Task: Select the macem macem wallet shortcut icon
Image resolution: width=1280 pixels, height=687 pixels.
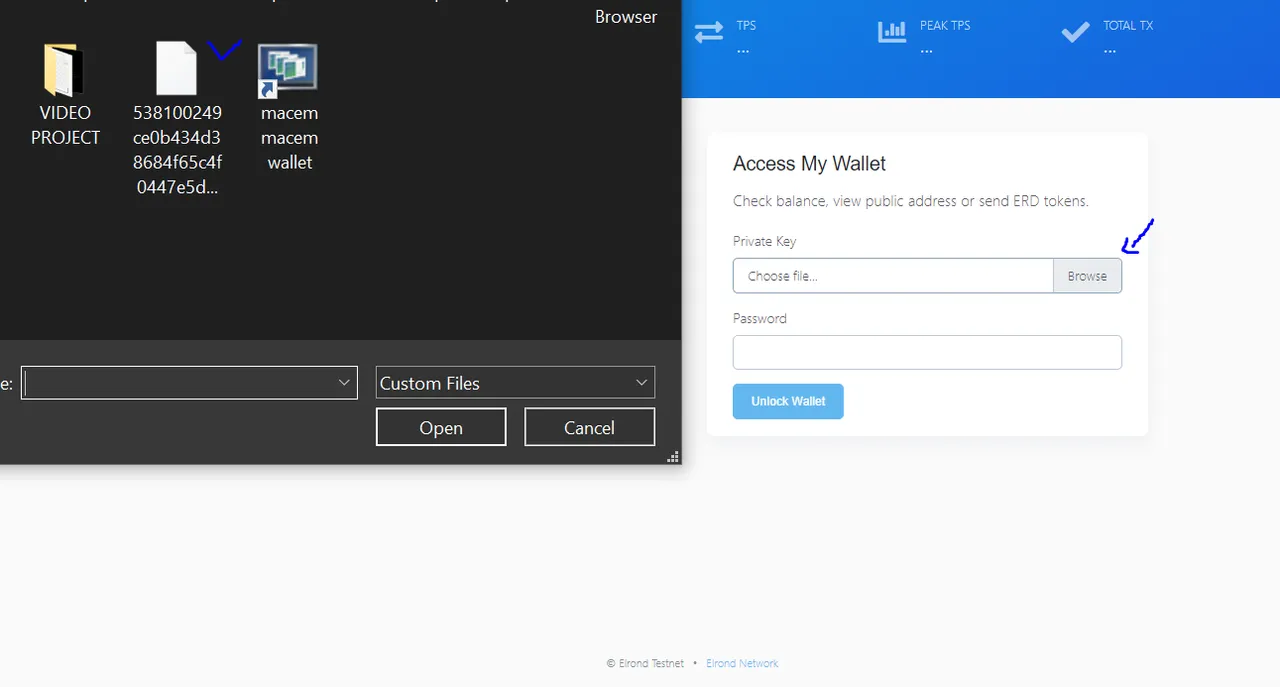Action: pyautogui.click(x=288, y=70)
